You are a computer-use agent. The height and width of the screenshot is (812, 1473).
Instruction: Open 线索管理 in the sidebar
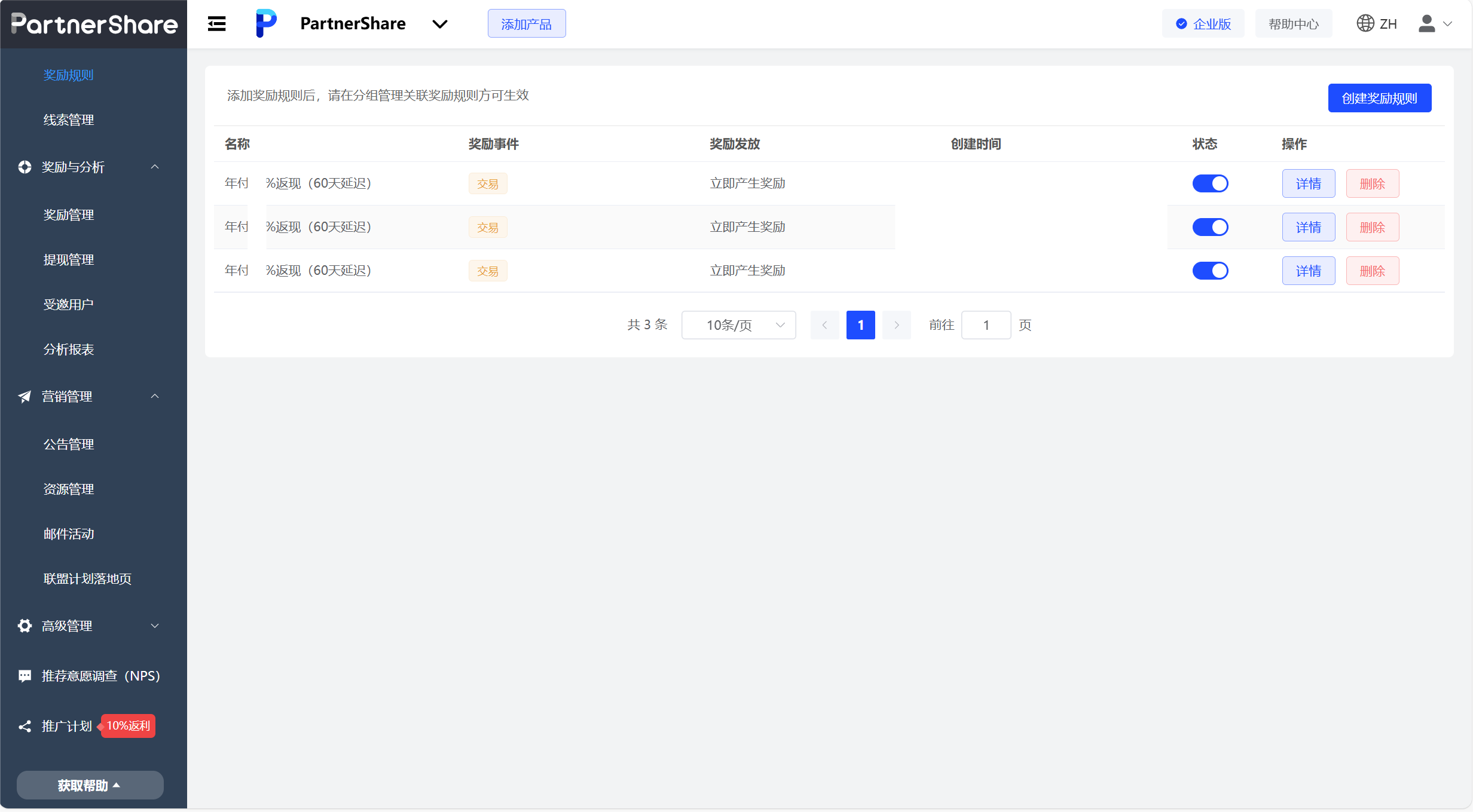click(x=69, y=120)
